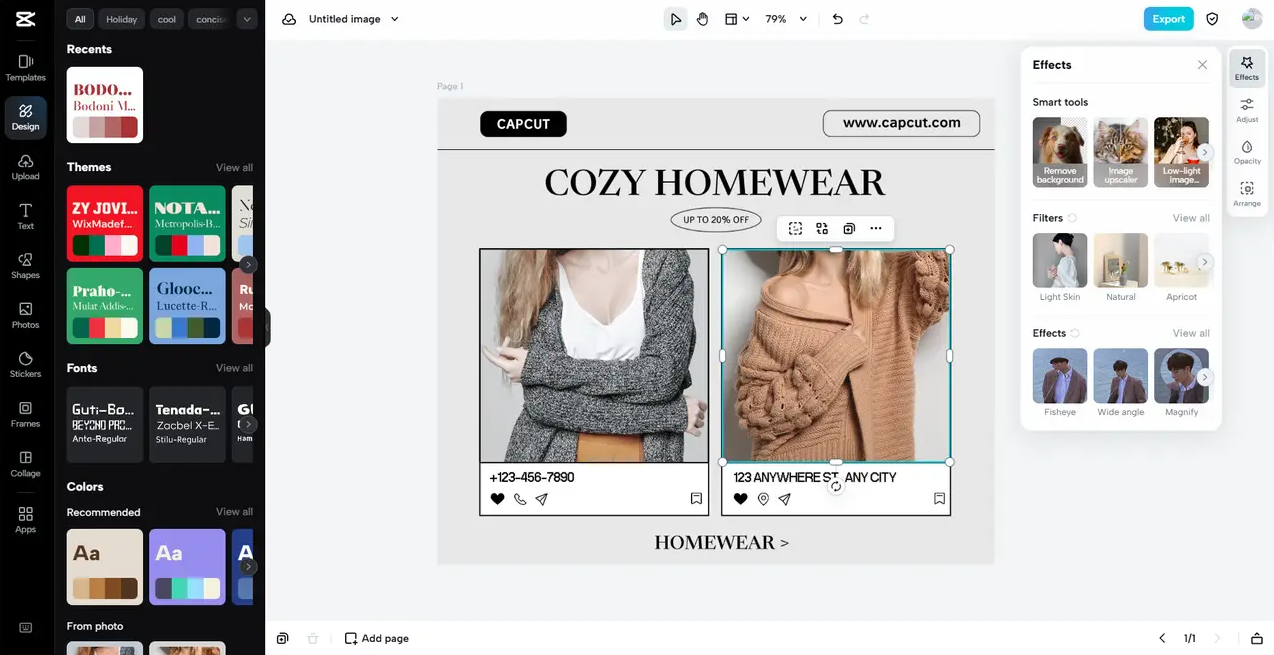
Task: Select the All filter tag
Action: [80, 19]
